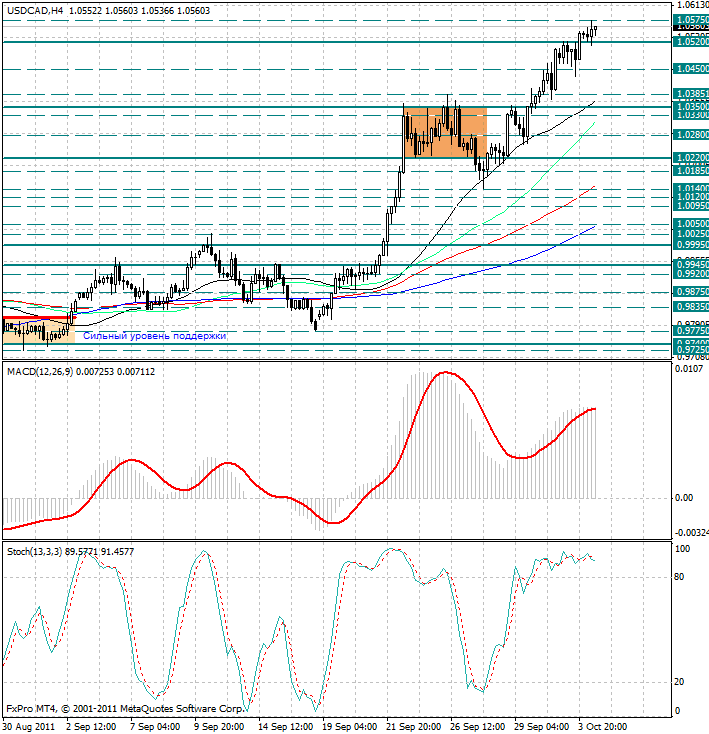Screen dimensions: 709x734
Task: Click the 21 Sep 20:00 time label
Action: click(413, 727)
